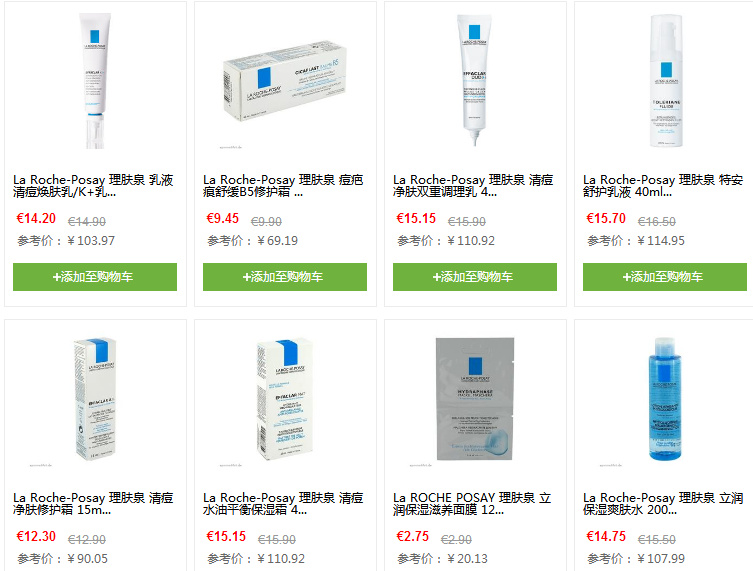This screenshot has width=753, height=571.
Task: Open the Hydraphase mask sachet image
Action: coord(475,399)
